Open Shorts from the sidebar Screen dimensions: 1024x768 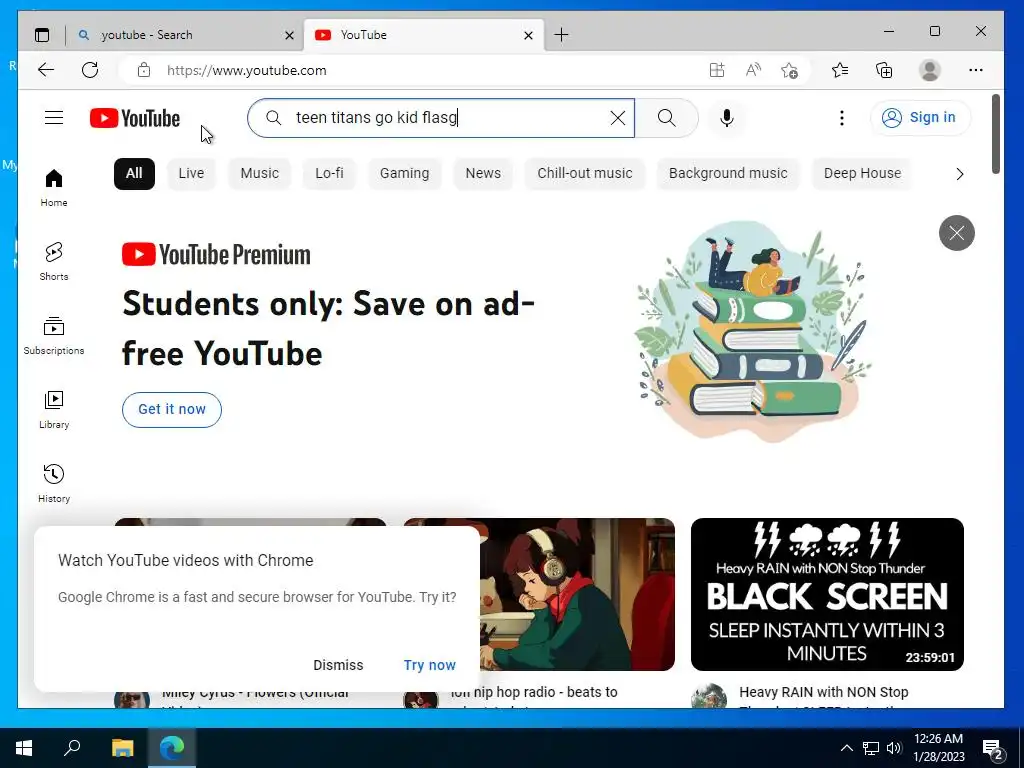click(x=54, y=262)
